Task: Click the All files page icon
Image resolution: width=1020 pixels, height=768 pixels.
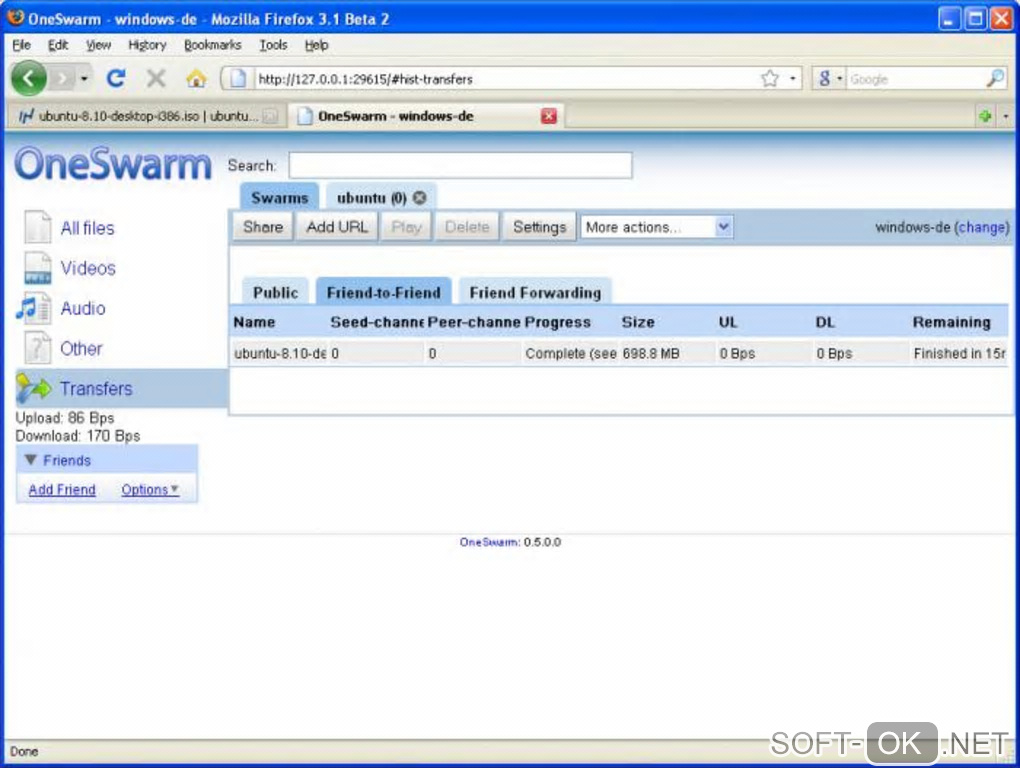Action: [37, 228]
